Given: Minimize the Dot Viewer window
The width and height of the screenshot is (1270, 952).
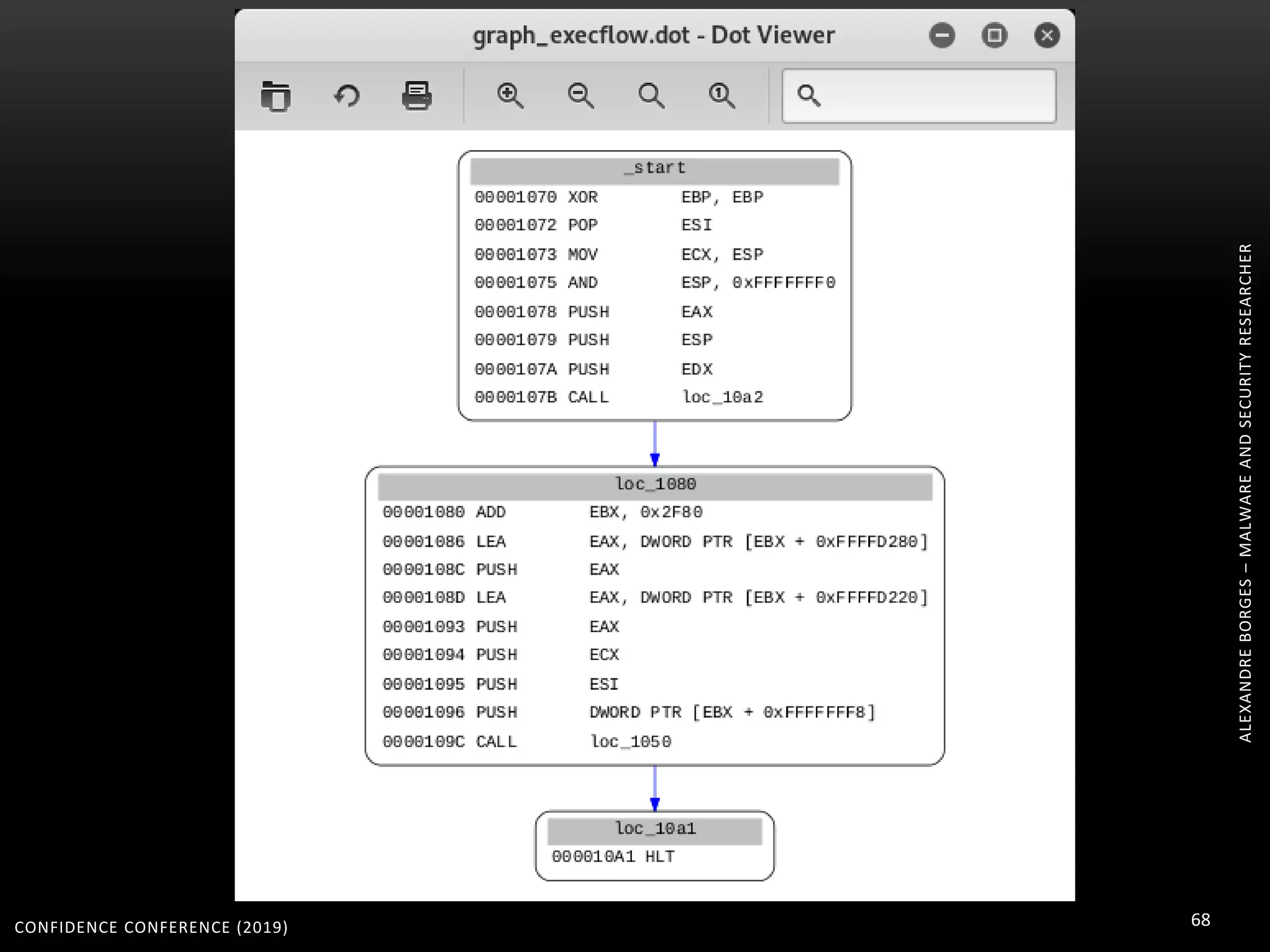Looking at the screenshot, I should click(x=942, y=35).
